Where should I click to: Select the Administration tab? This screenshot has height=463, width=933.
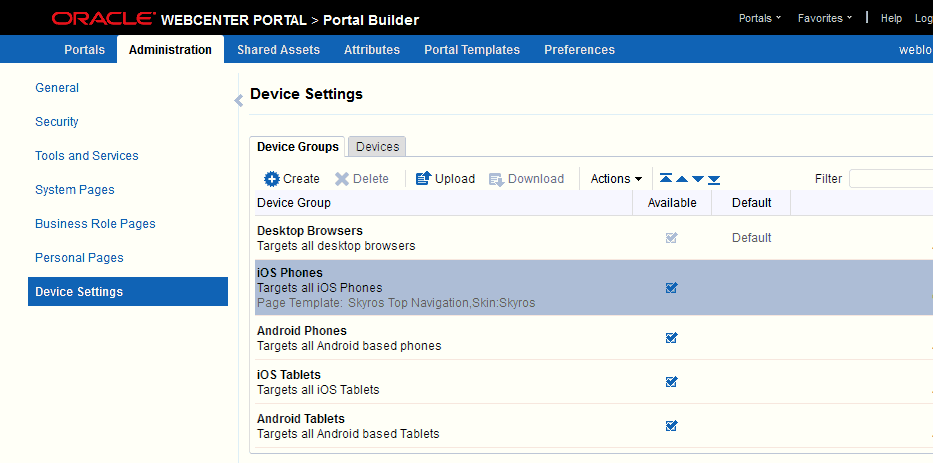(x=170, y=50)
